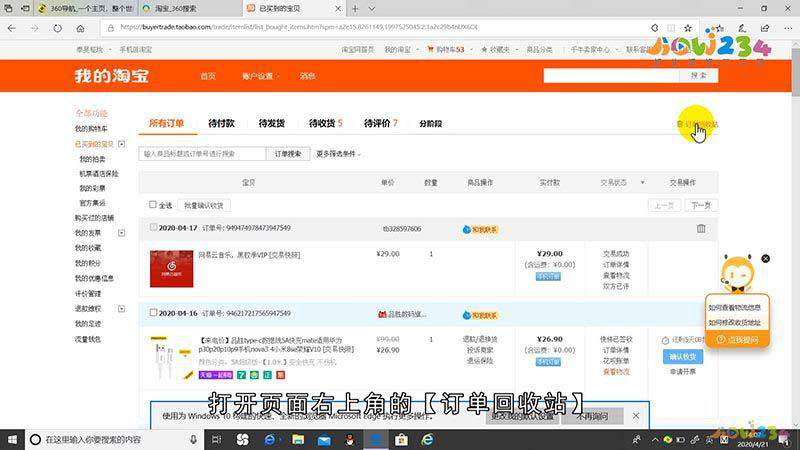Click the 不再询问 button in Edge prompt
Viewport: 800px width, 450px height.
click(592, 416)
